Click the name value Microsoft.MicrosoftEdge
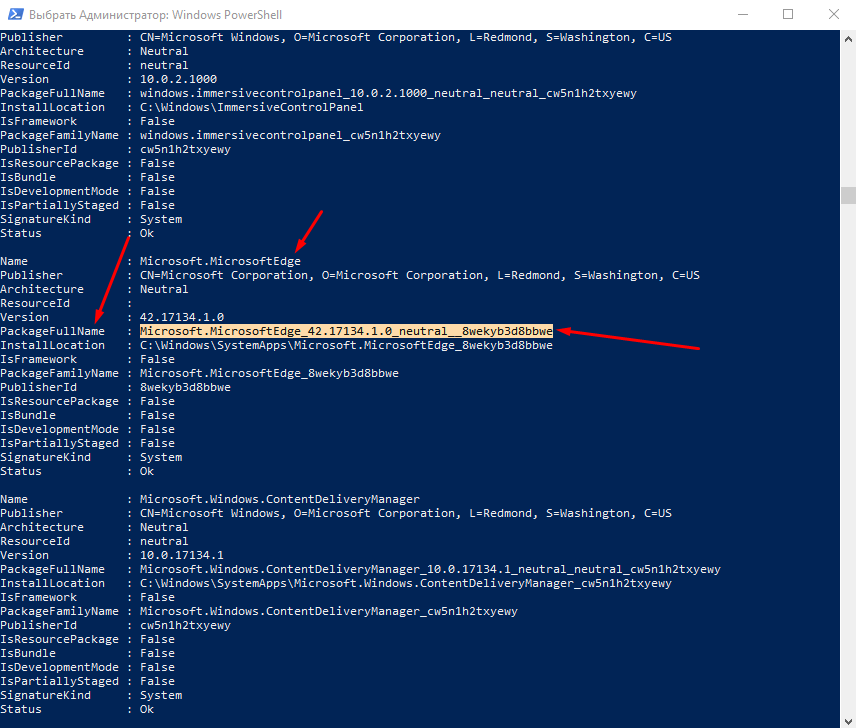 coord(220,261)
